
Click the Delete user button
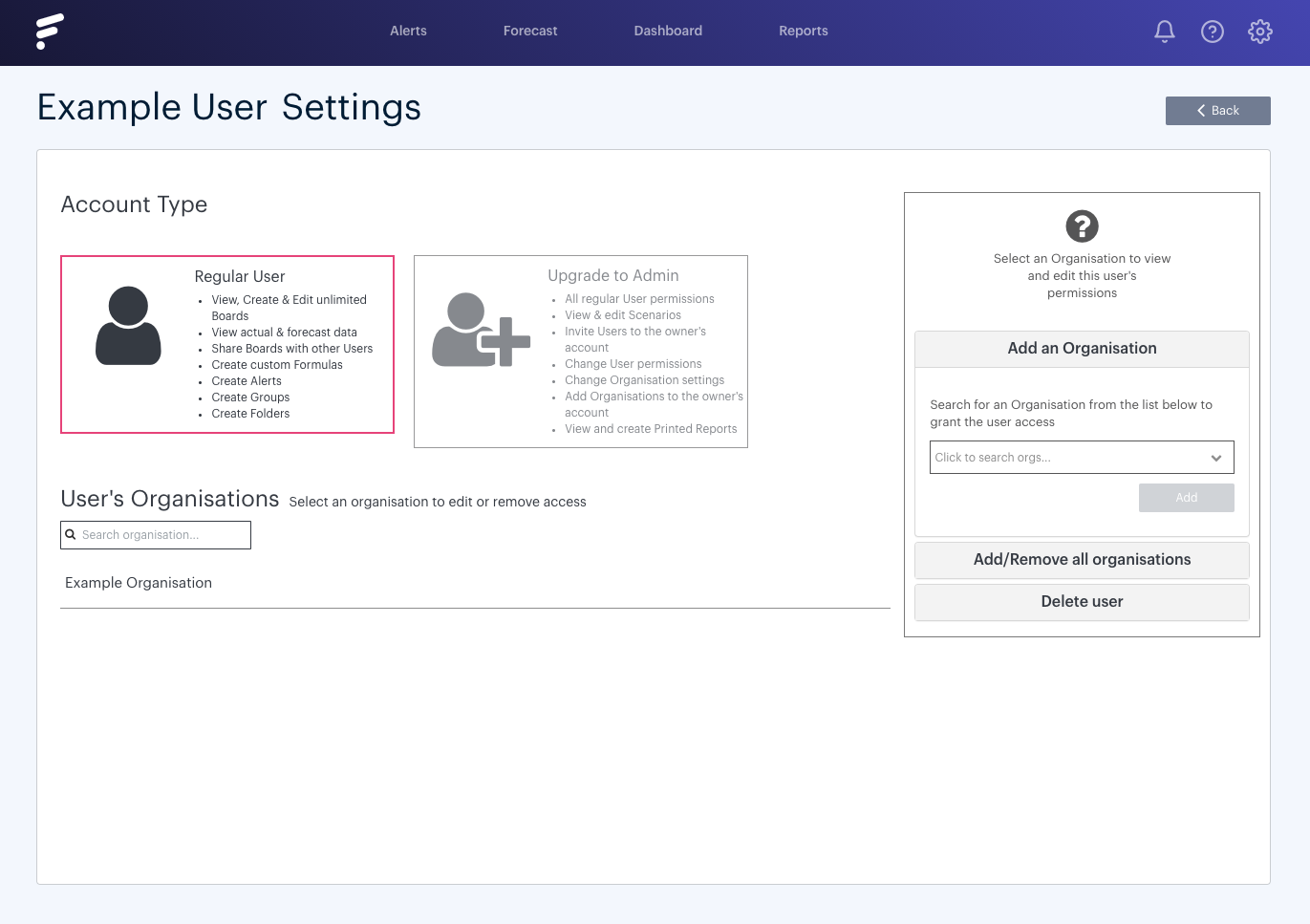click(x=1082, y=602)
